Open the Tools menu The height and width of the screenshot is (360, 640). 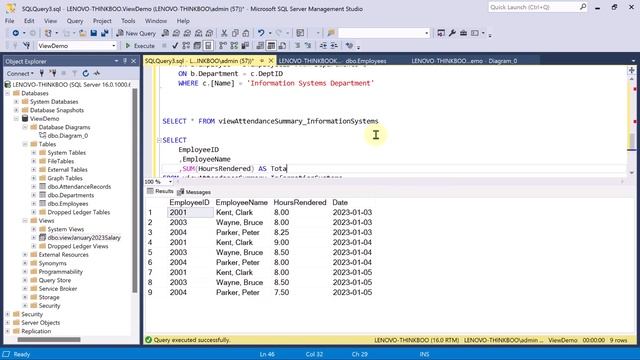tap(128, 20)
